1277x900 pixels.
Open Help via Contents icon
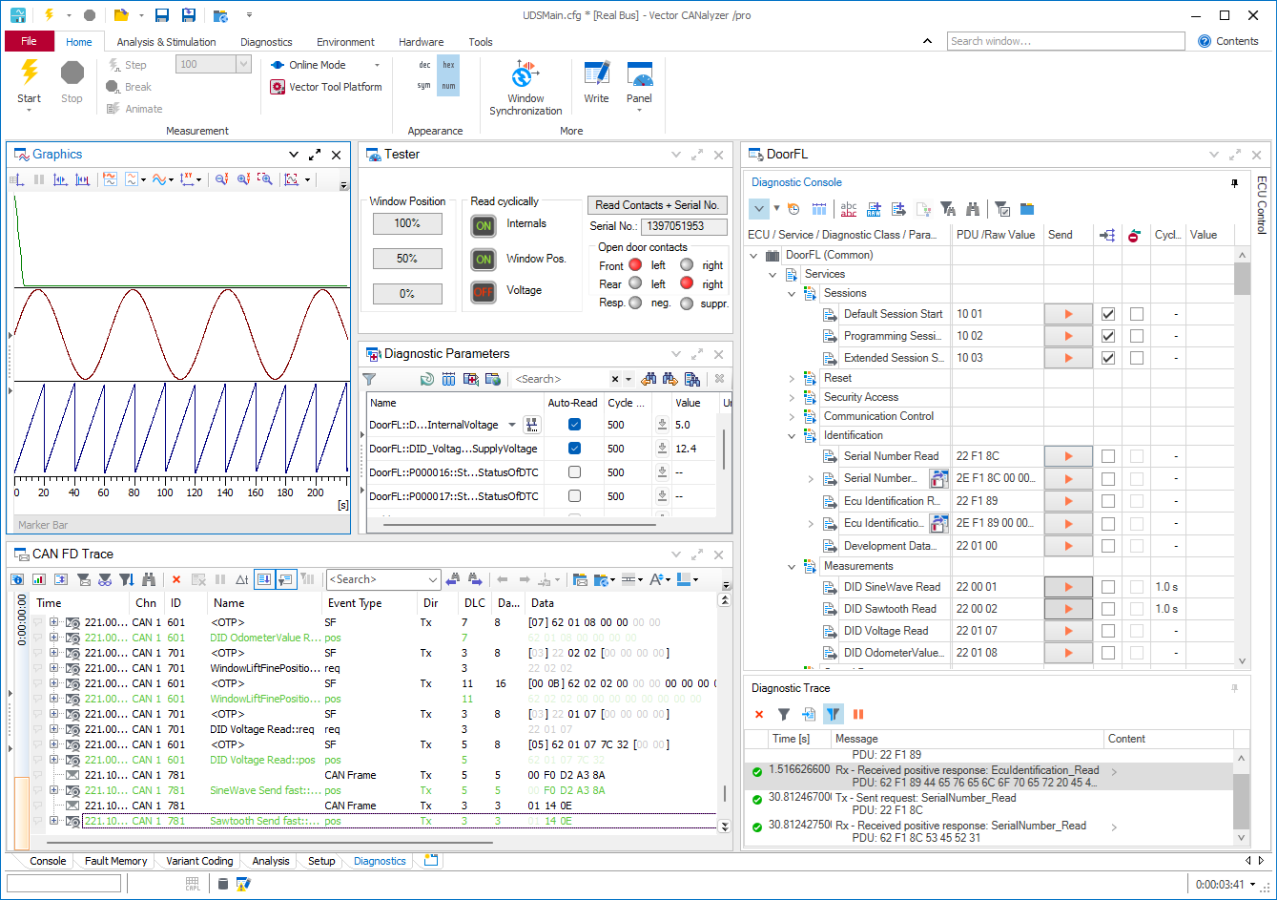pyautogui.click(x=1204, y=41)
